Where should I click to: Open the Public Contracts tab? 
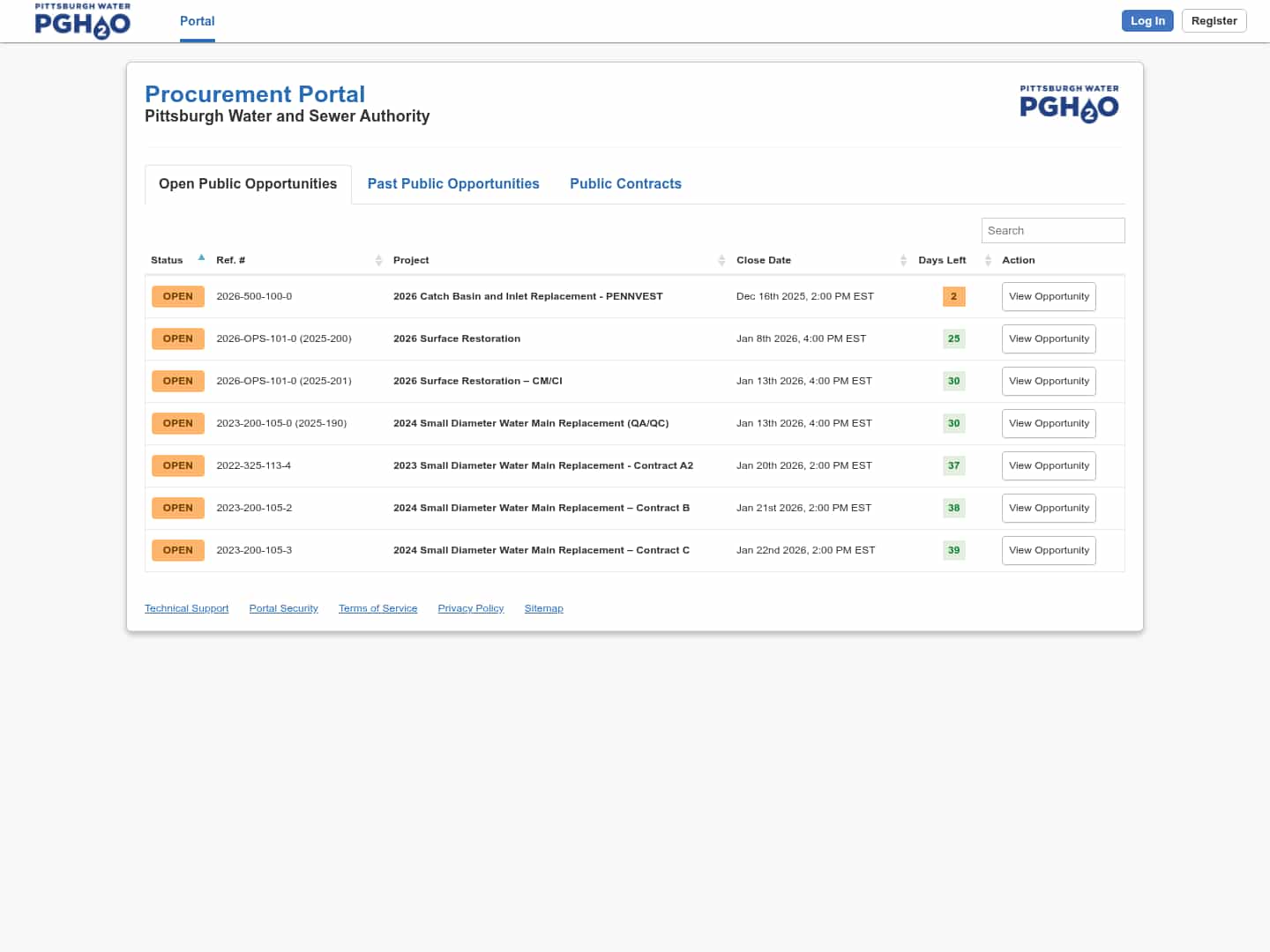click(x=625, y=183)
